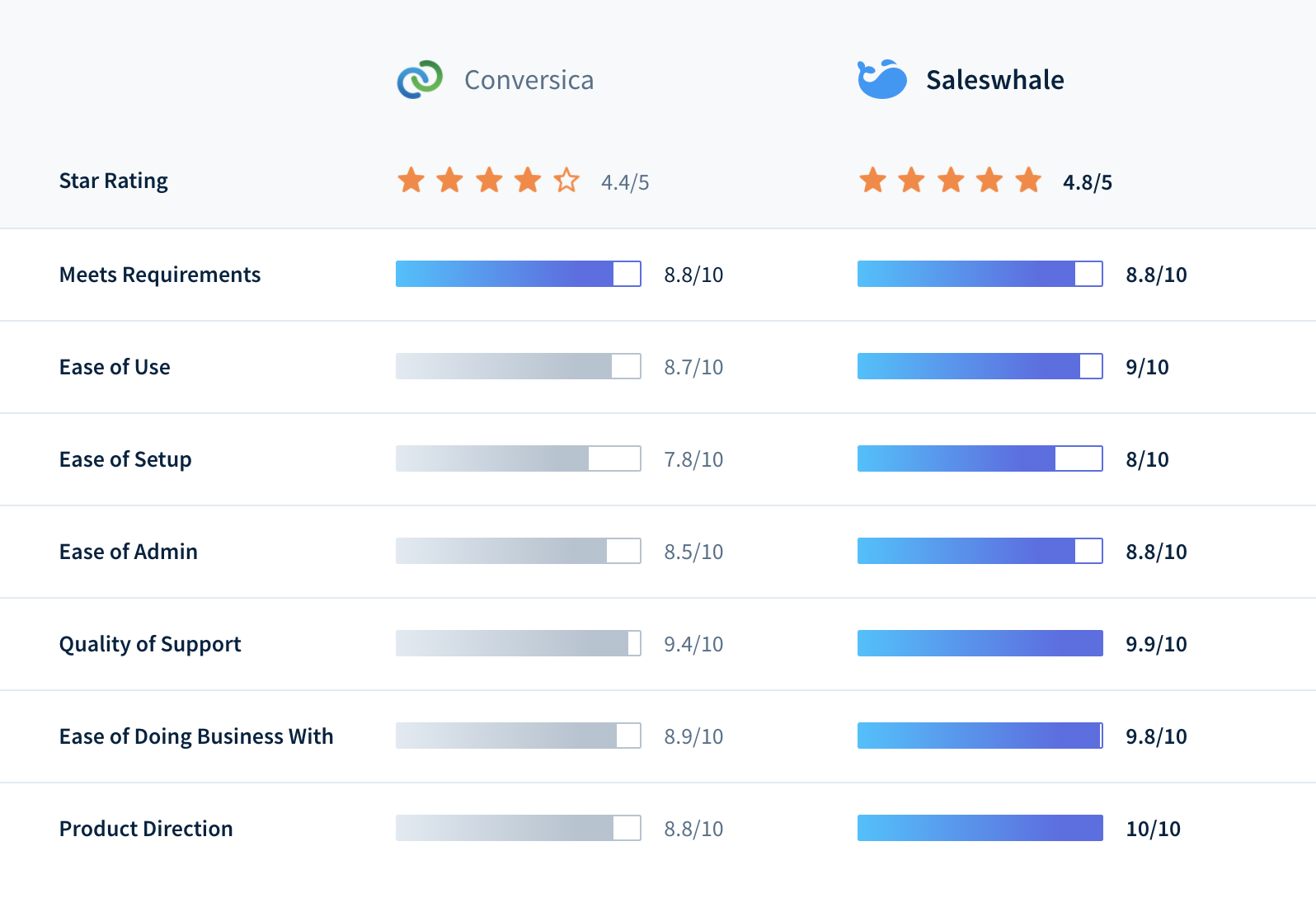
Task: Click the Saleswhale star rating icons
Action: tap(951, 180)
